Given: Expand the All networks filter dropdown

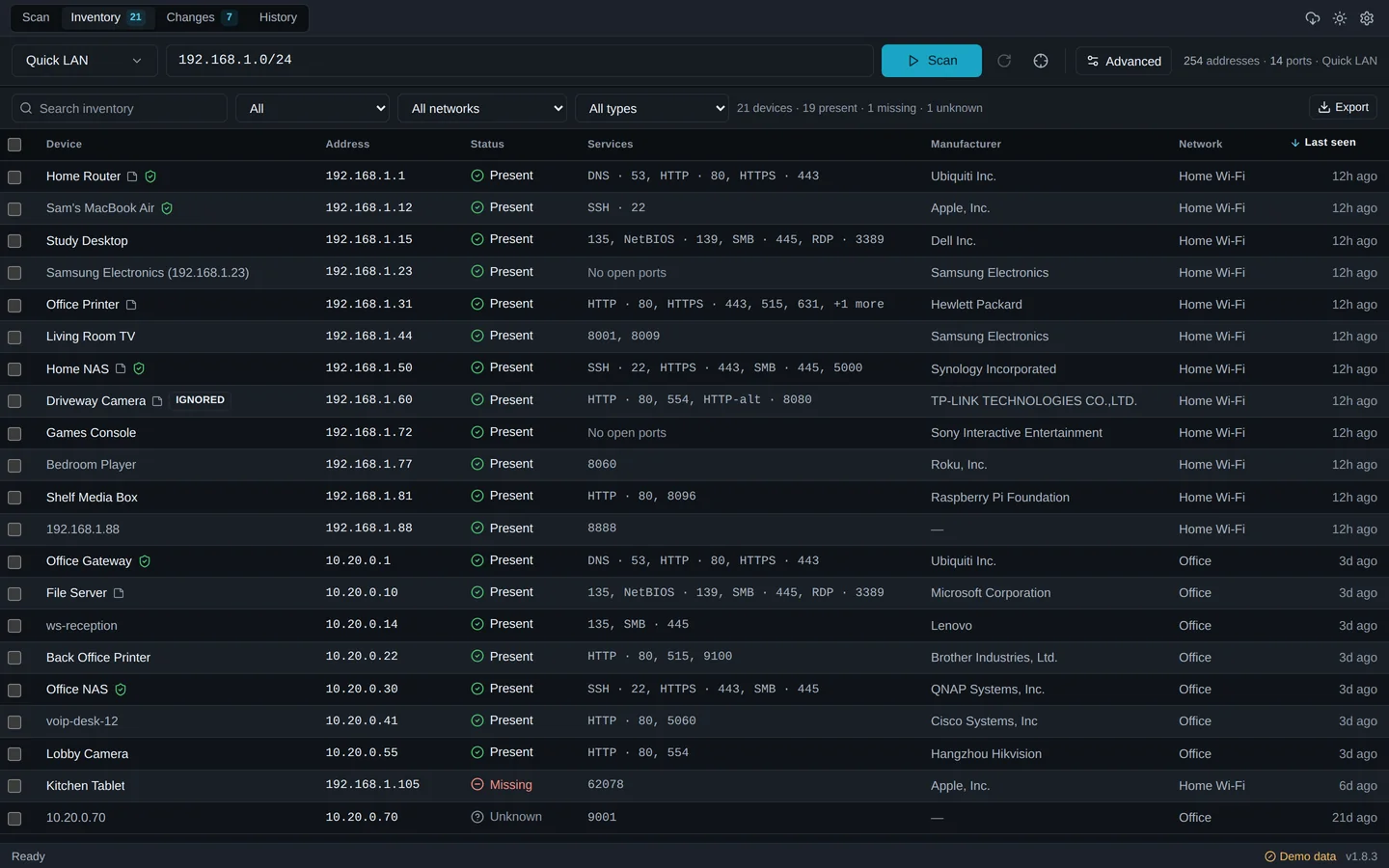Looking at the screenshot, I should [x=482, y=108].
